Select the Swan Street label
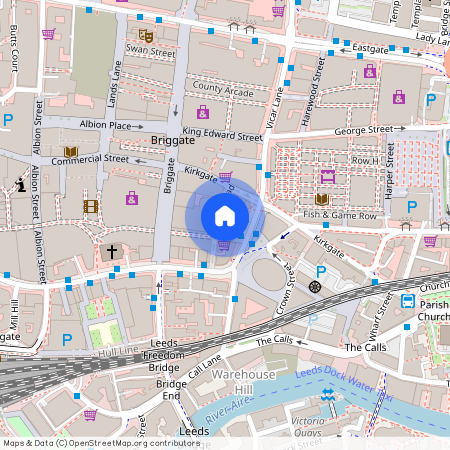This screenshot has width=450, height=450. click(x=150, y=50)
